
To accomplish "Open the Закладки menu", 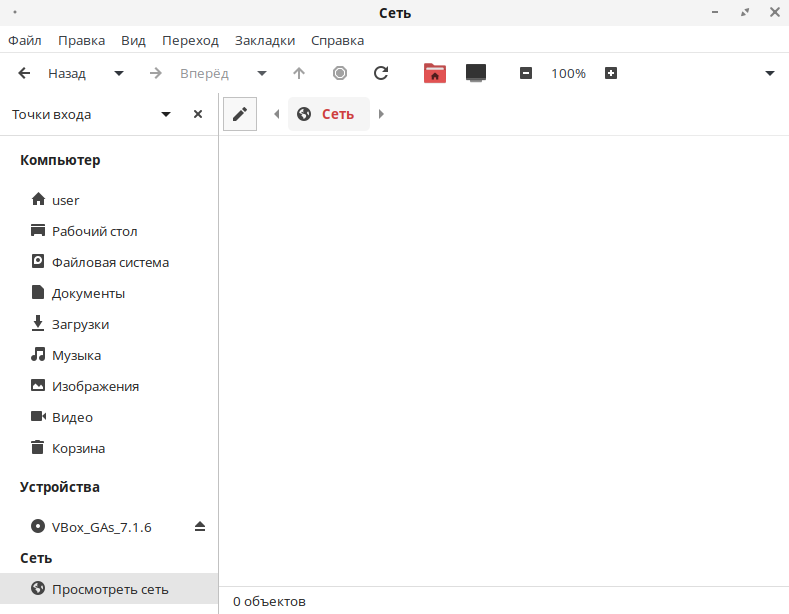I will point(265,41).
